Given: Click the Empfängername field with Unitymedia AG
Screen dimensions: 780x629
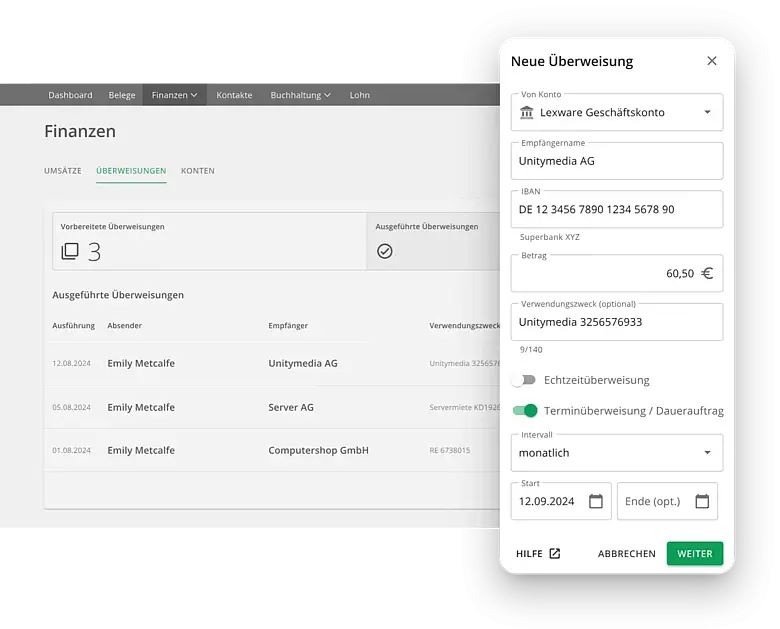Looking at the screenshot, I should [617, 161].
